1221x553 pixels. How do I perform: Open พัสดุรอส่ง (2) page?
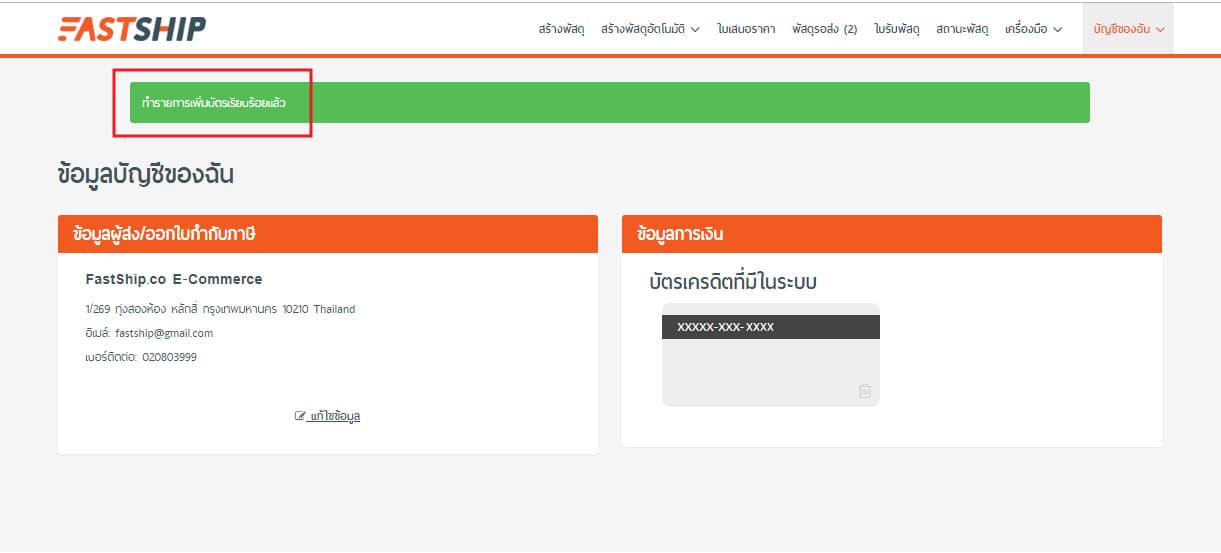(x=824, y=29)
